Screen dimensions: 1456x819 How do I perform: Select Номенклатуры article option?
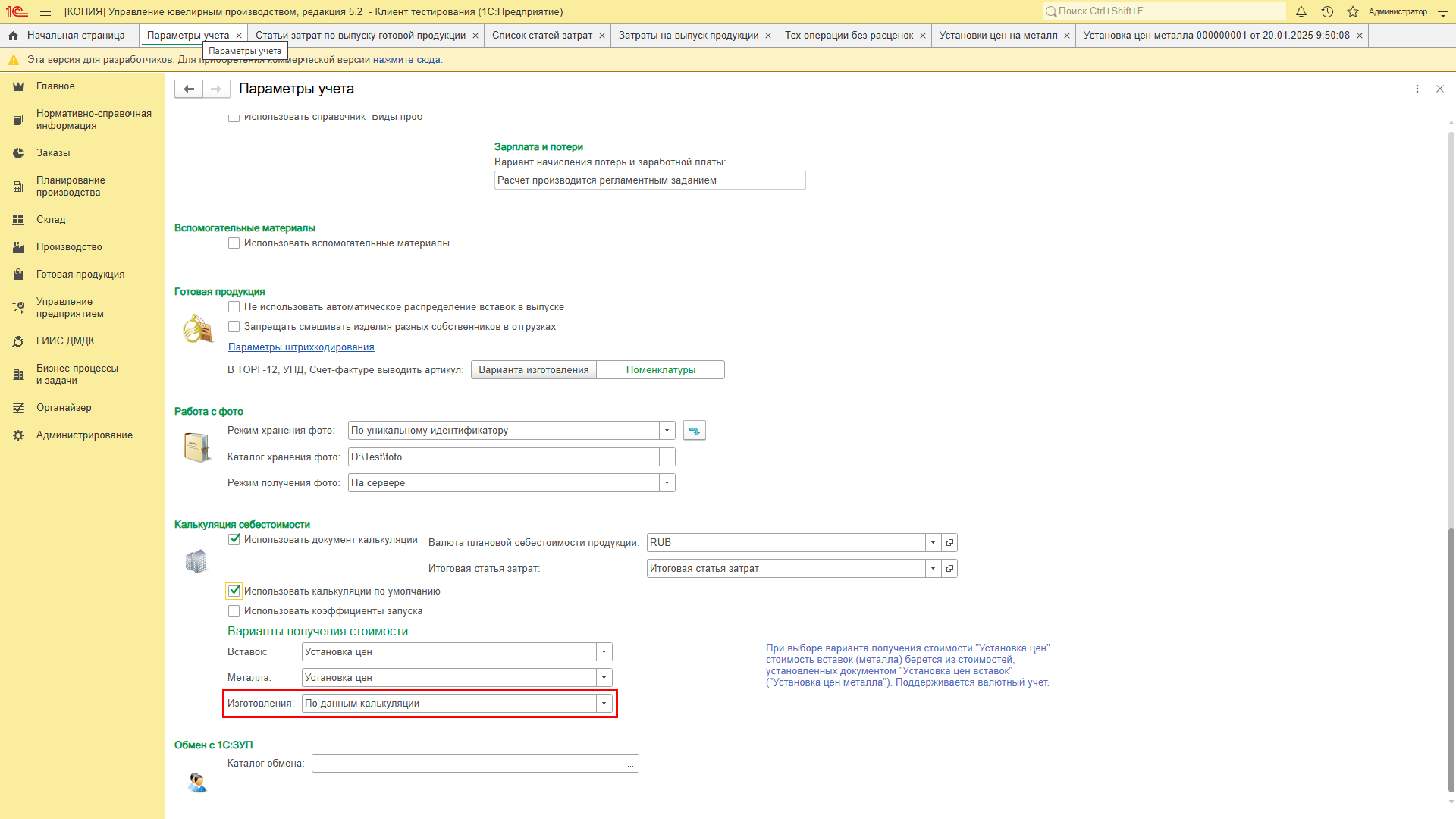tap(661, 370)
